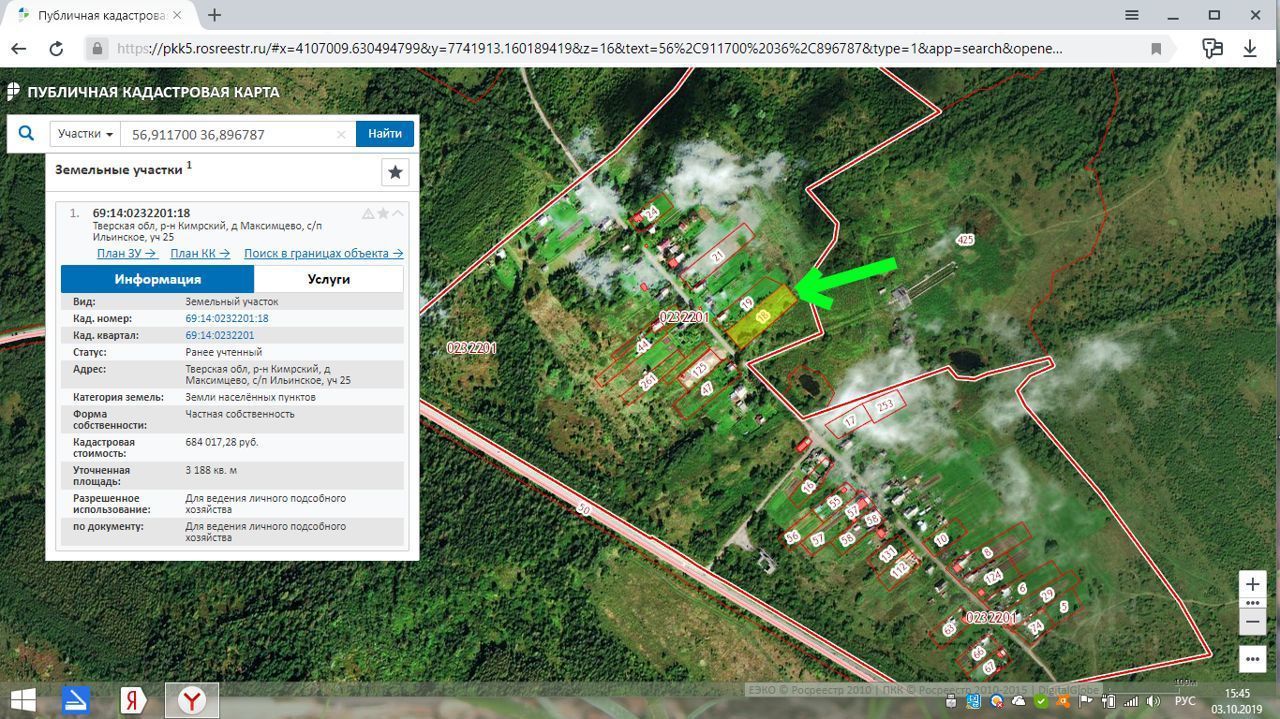Open cadastral quarter link 69:14:0232201
This screenshot has width=1280, height=719.
(x=220, y=335)
